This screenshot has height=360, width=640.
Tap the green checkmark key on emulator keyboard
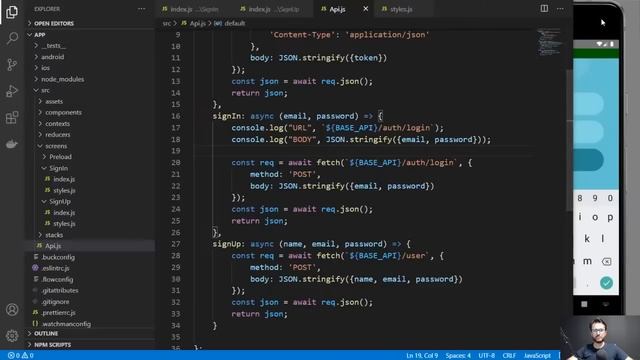(x=606, y=282)
